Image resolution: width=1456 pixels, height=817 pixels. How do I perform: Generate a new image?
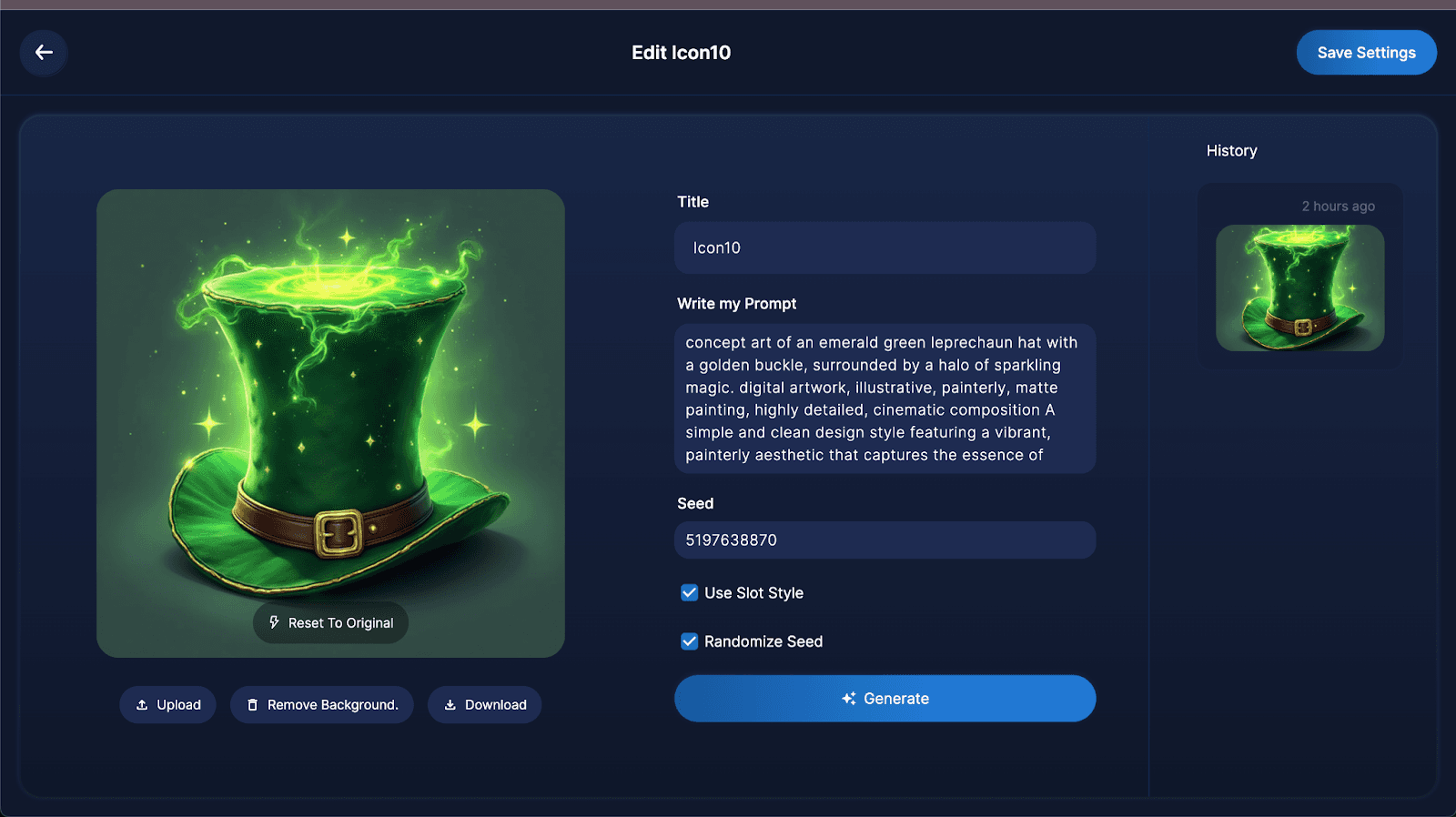885,699
